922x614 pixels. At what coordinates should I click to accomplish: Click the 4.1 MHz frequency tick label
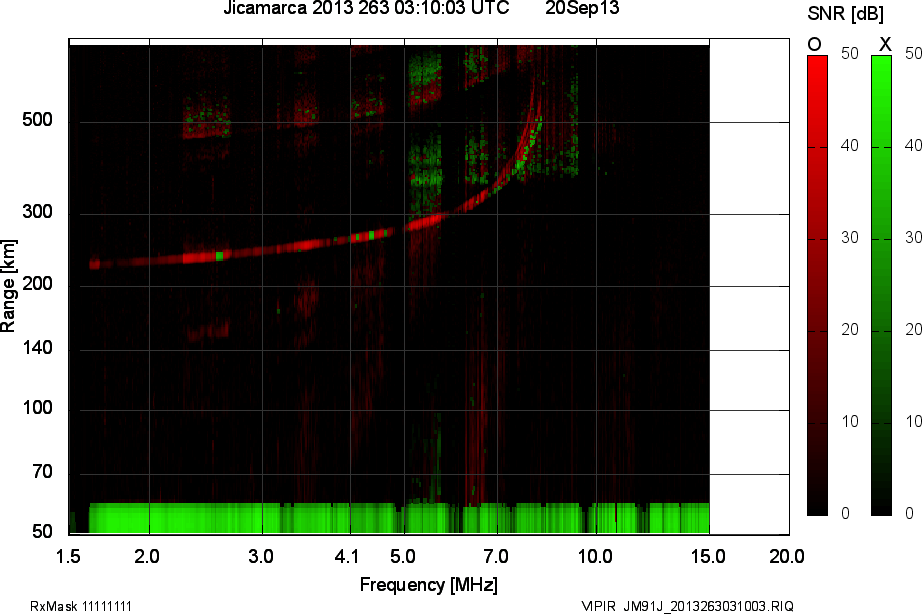(346, 556)
